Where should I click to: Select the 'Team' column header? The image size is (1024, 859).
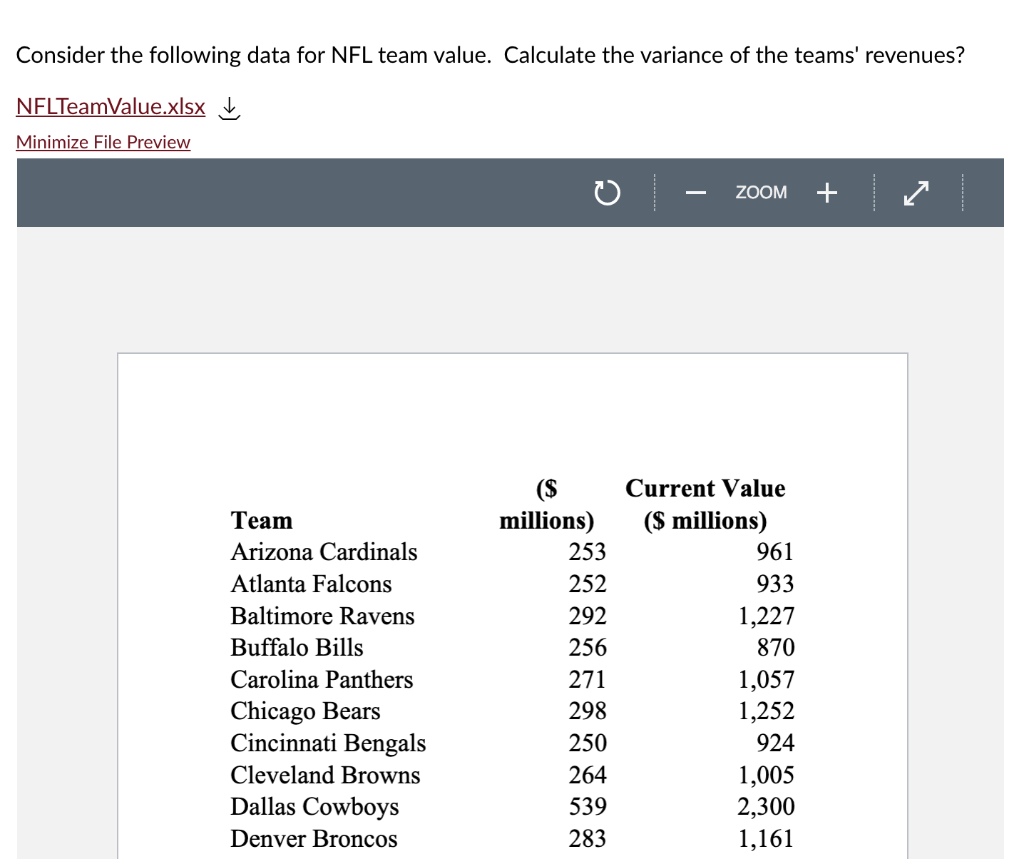(x=262, y=521)
